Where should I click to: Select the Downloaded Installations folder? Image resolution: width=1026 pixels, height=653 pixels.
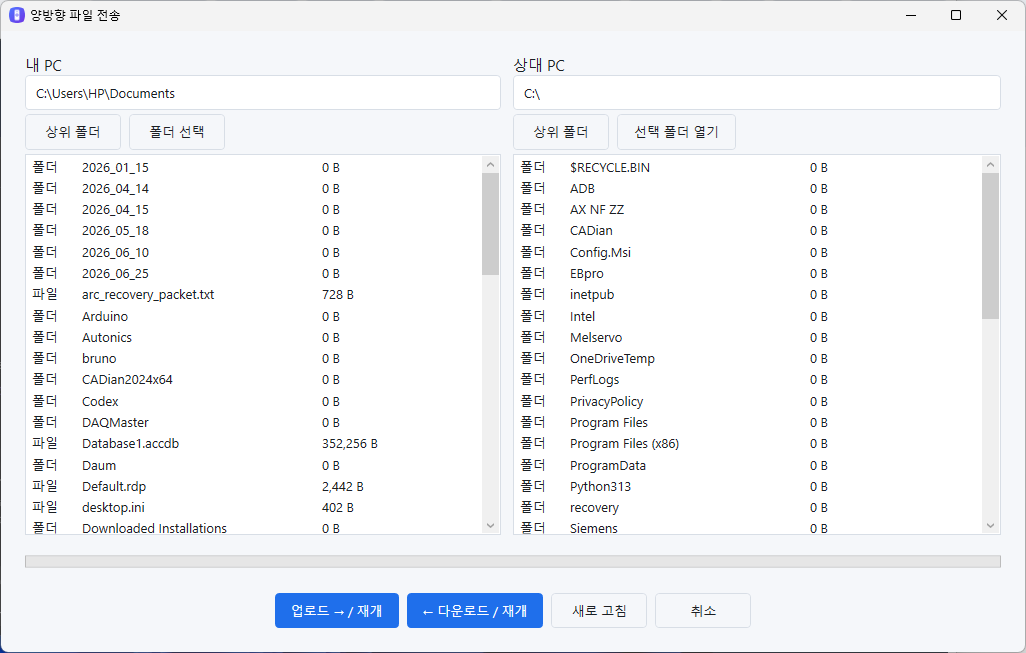pyautogui.click(x=253, y=526)
